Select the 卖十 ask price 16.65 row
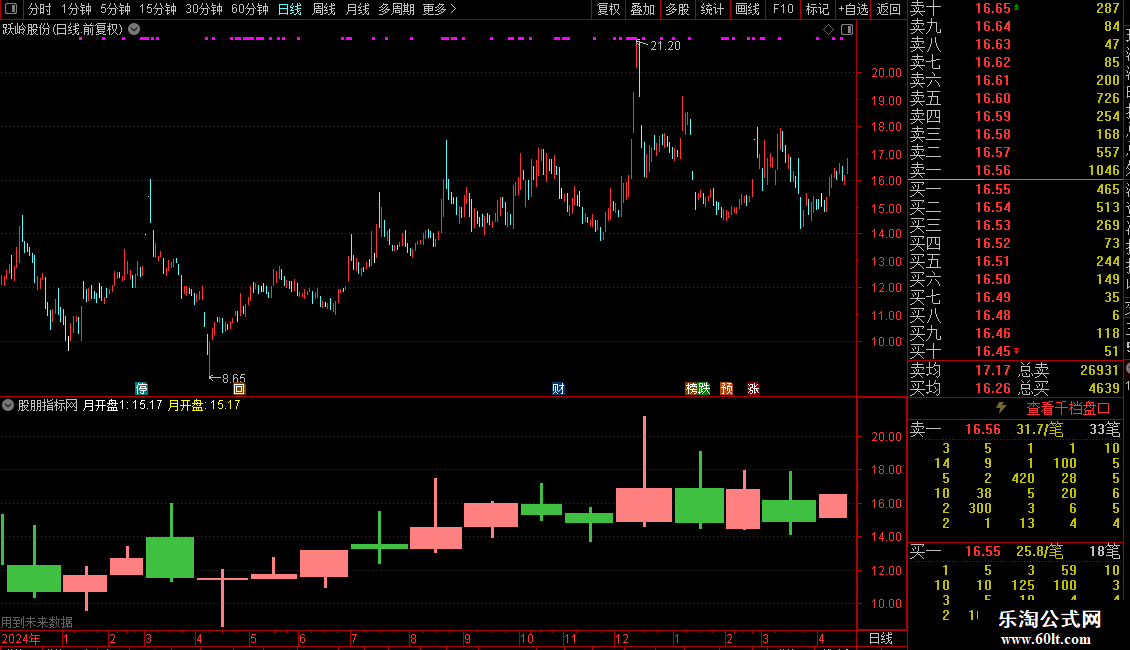Image resolution: width=1130 pixels, height=650 pixels. (1015, 8)
